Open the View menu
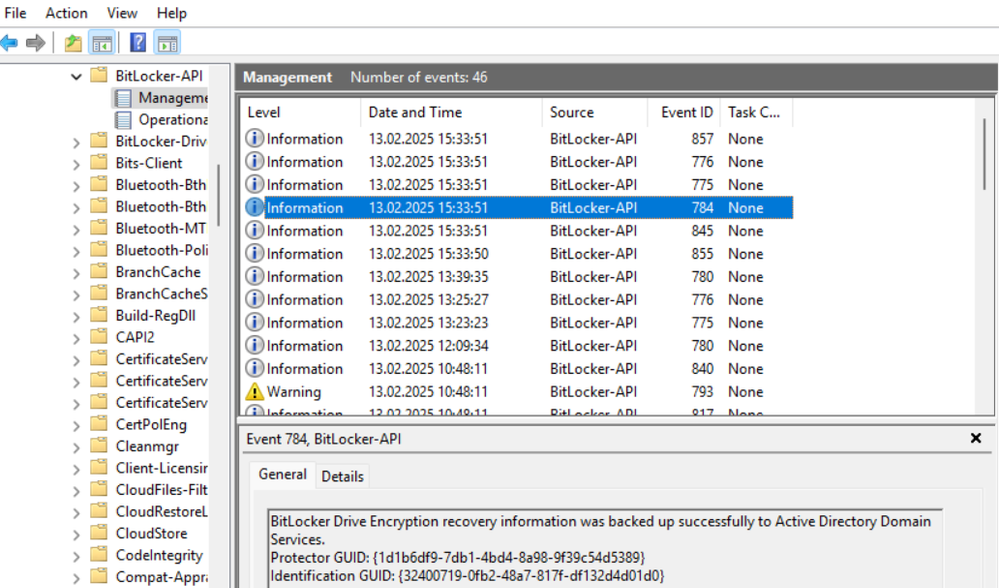999x588 pixels. (x=122, y=13)
